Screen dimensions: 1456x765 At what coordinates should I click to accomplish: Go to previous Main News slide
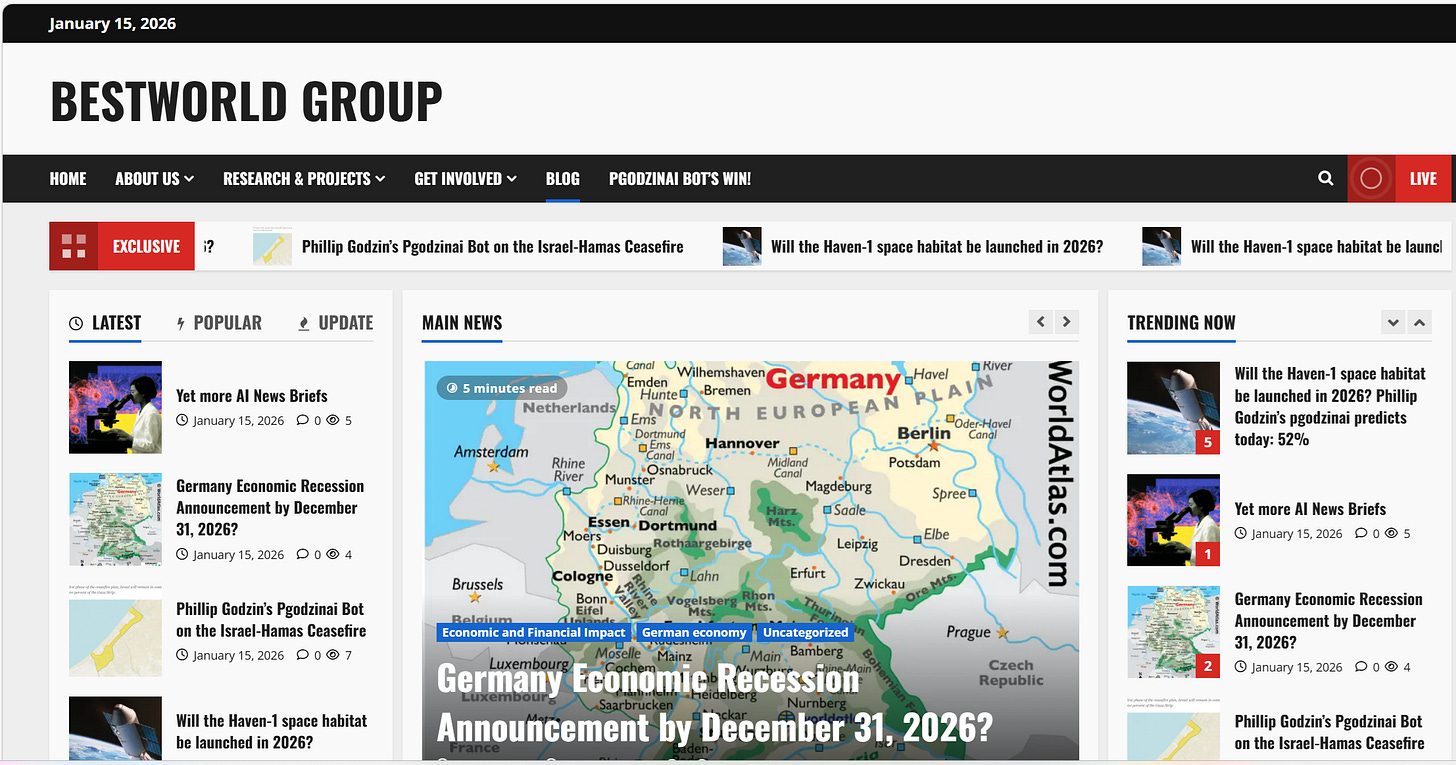coord(1041,322)
